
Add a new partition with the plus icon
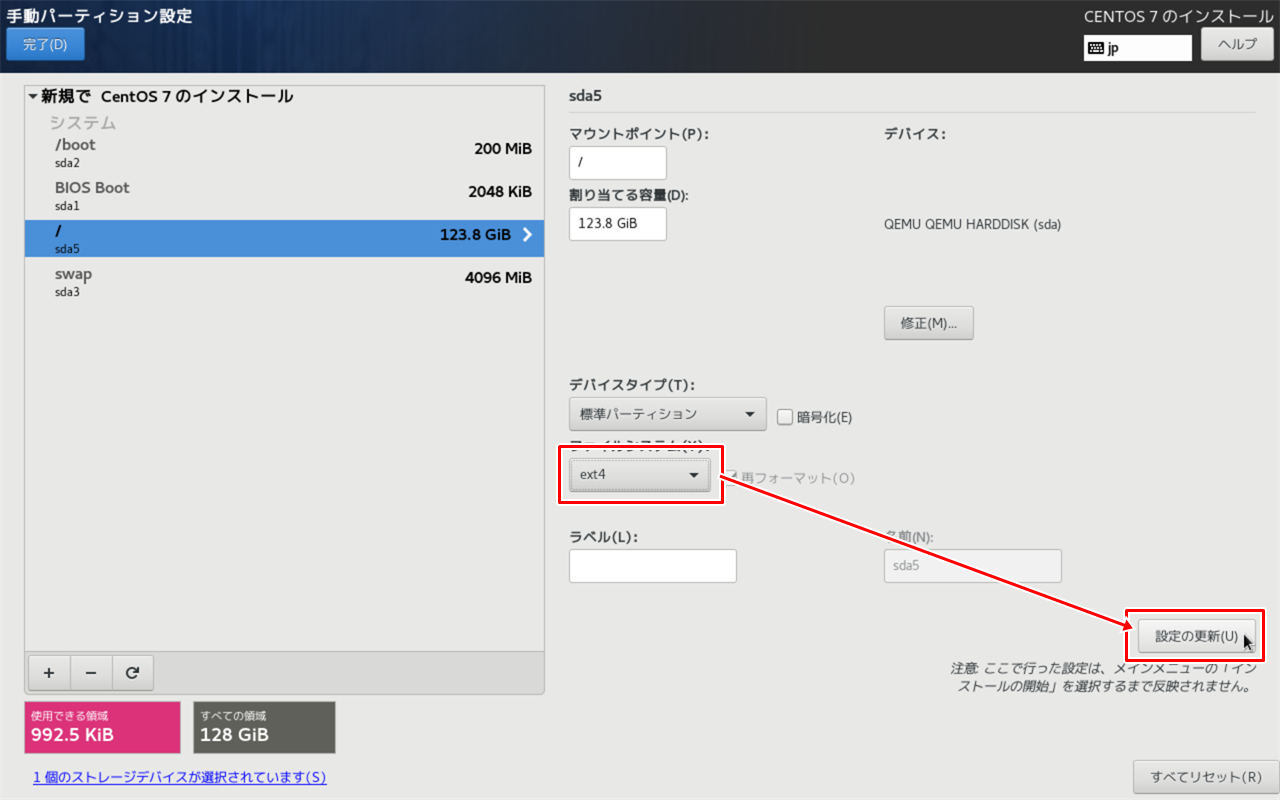[x=49, y=672]
